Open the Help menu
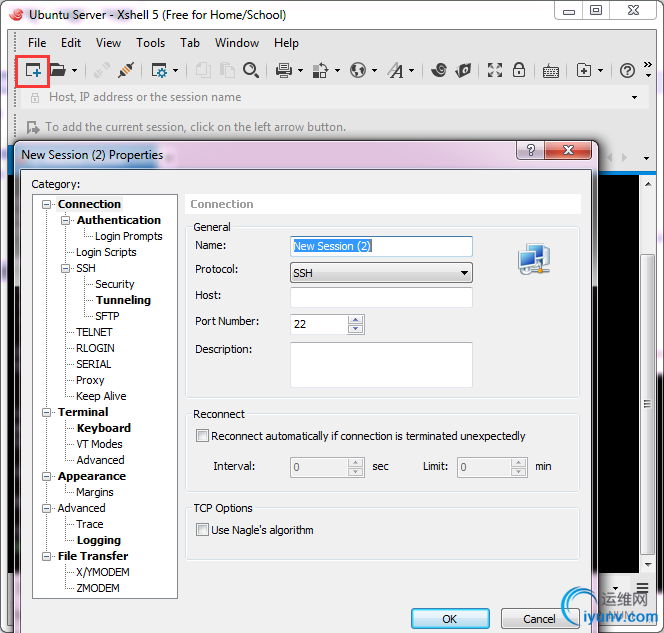Screen dimensions: 664x633 (286, 43)
